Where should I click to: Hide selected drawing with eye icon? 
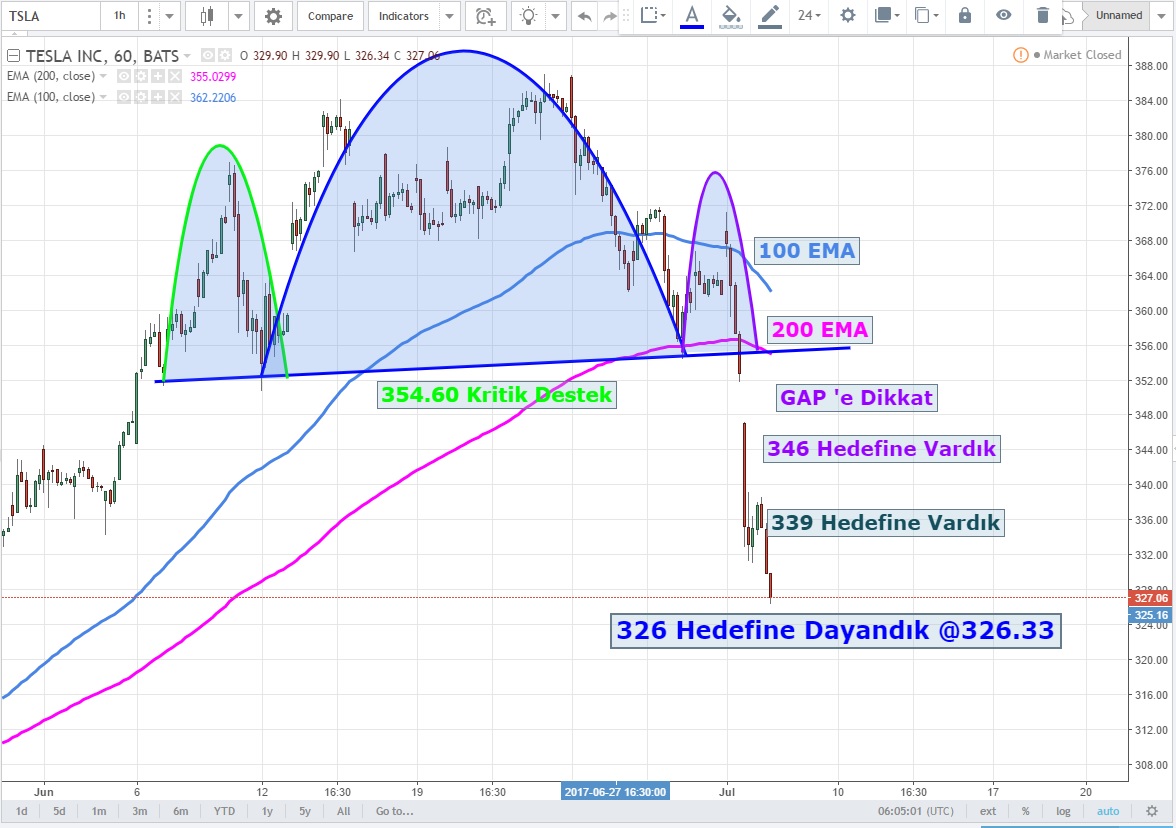[1004, 15]
